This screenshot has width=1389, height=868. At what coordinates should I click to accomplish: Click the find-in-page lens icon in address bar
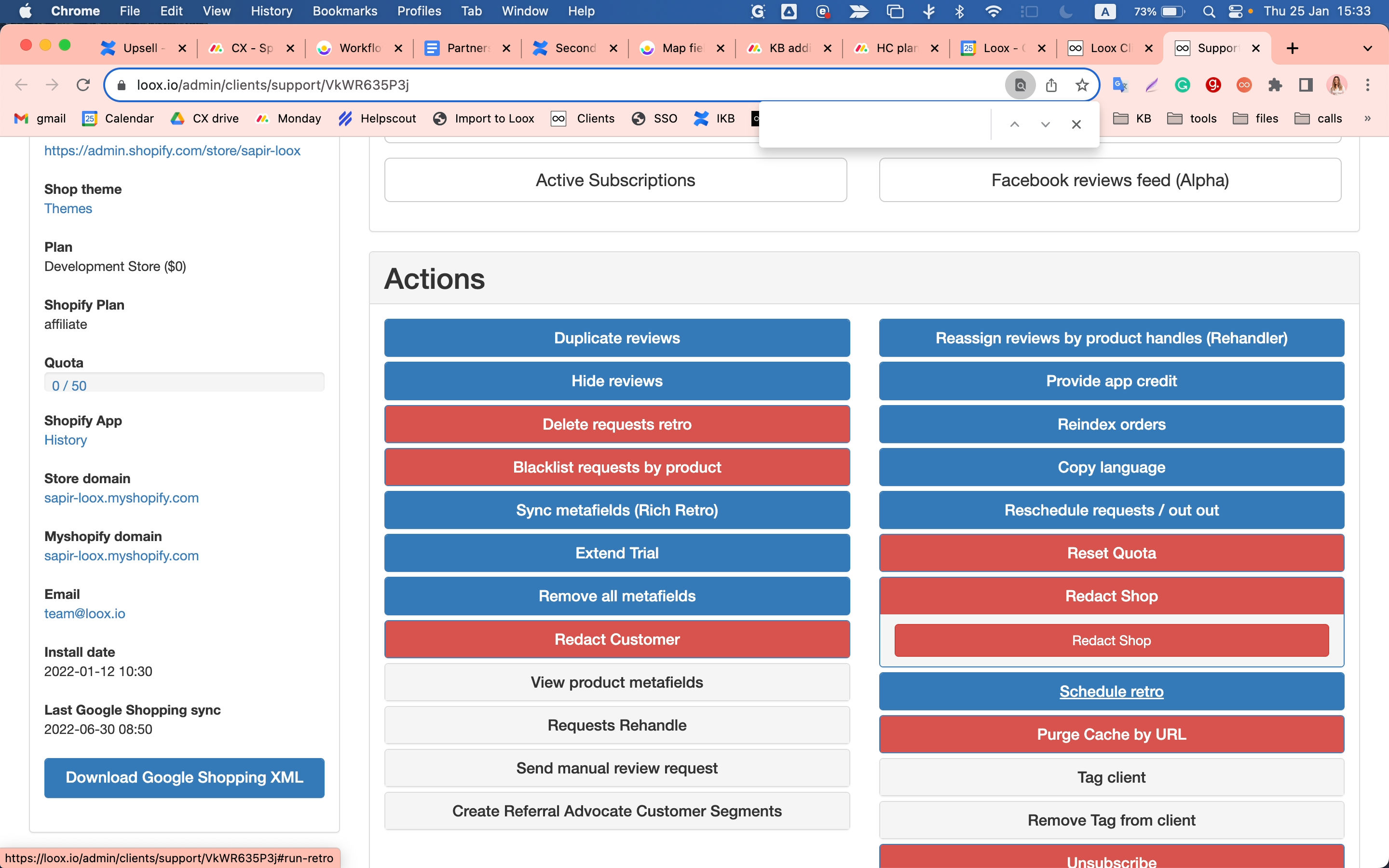(x=1020, y=85)
